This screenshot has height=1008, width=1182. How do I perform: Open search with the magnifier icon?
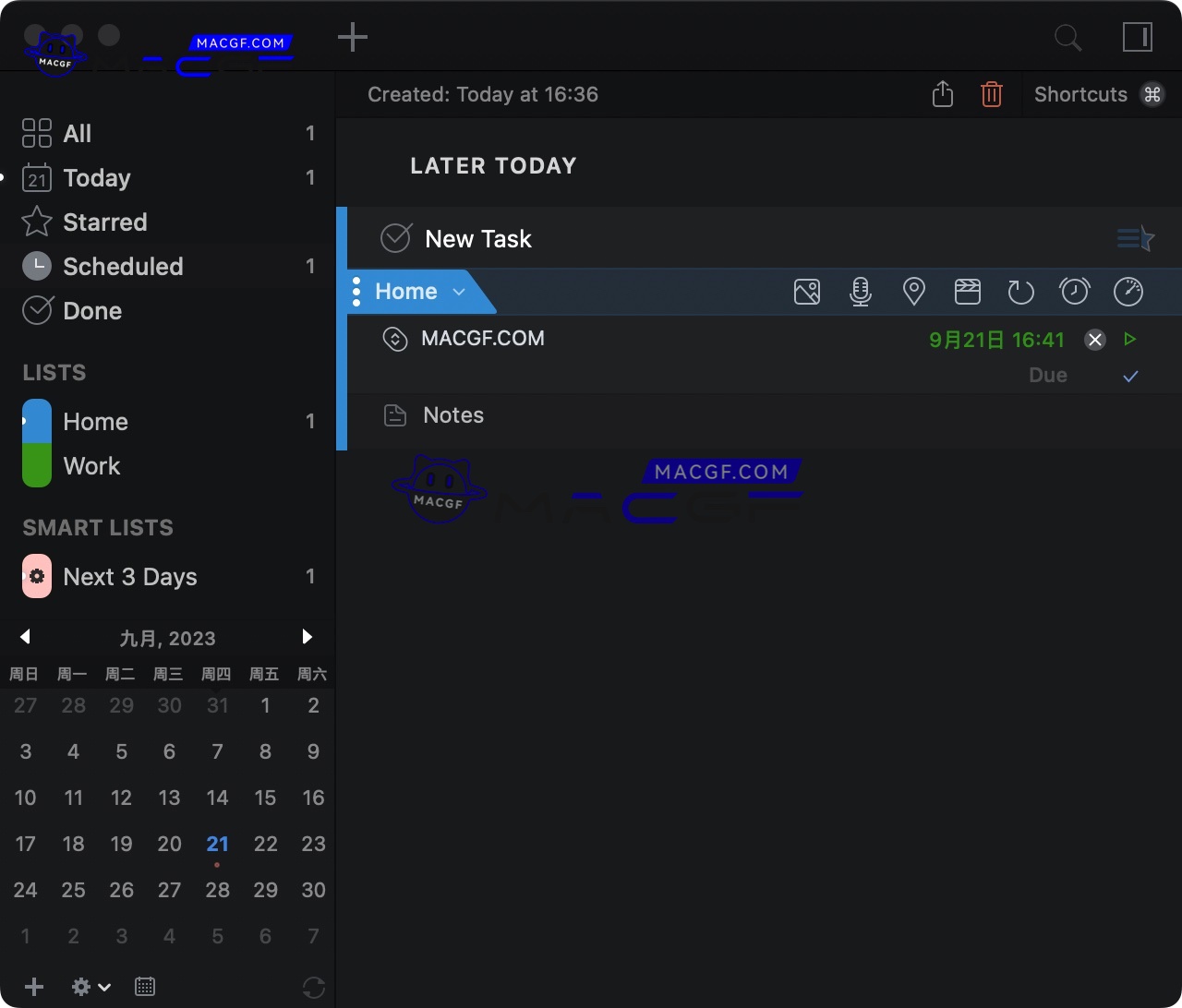pos(1067,38)
